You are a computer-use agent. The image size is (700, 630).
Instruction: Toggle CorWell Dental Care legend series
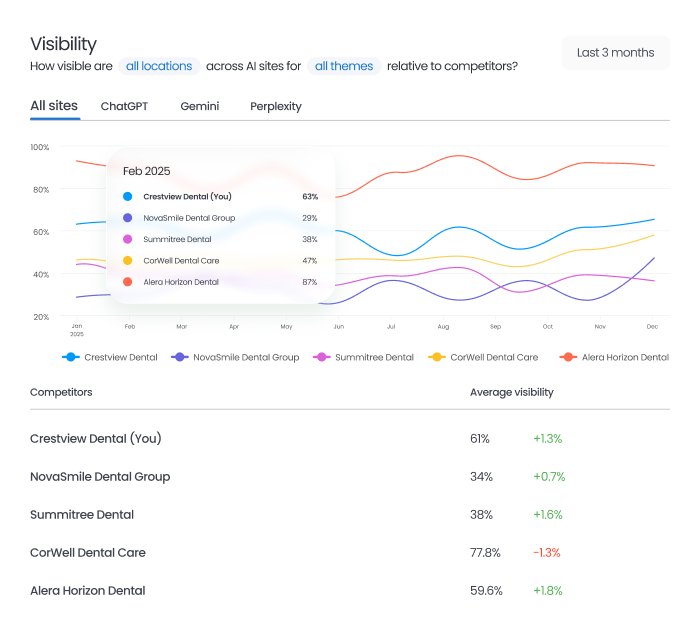[x=483, y=357]
